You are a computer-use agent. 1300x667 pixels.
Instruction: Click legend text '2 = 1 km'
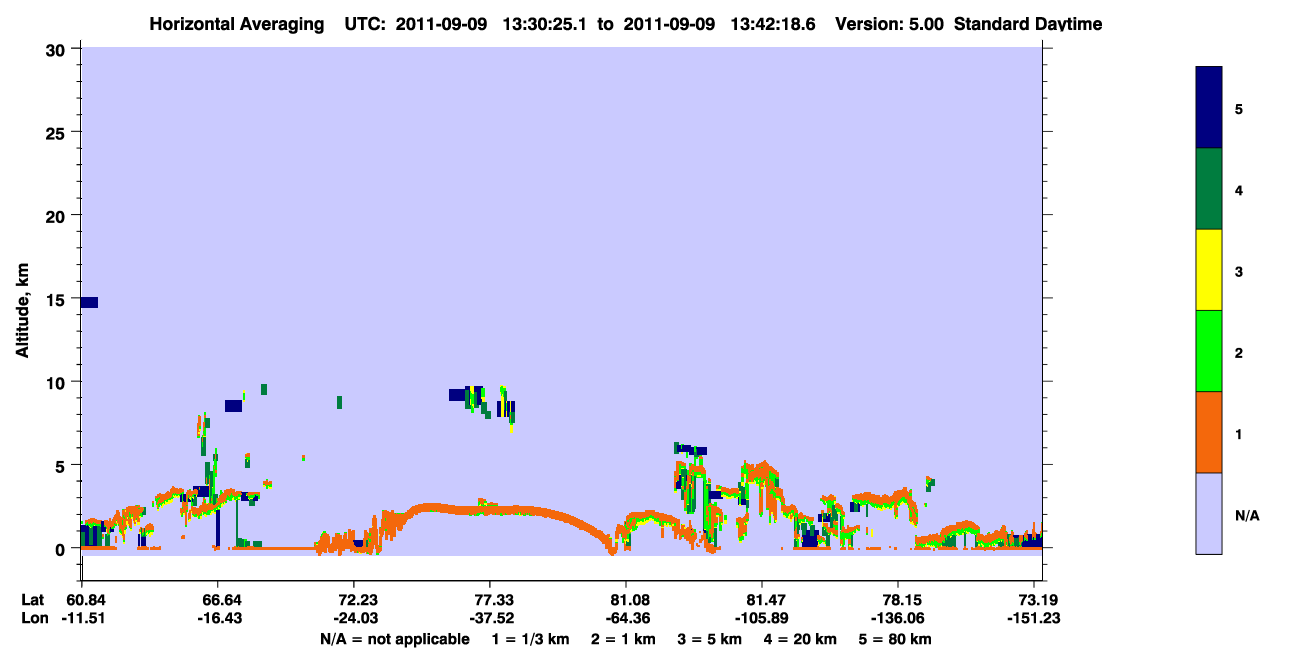tap(624, 639)
